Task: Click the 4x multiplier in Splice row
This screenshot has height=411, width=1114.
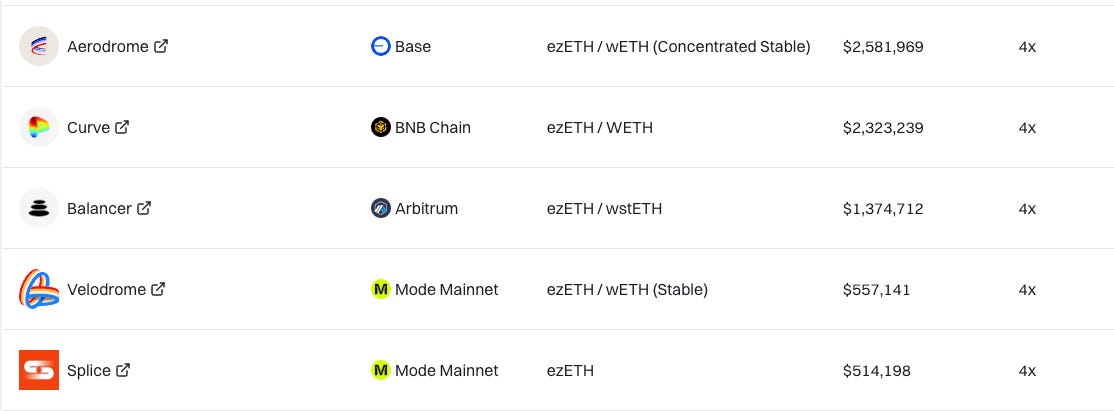Action: 1027,371
